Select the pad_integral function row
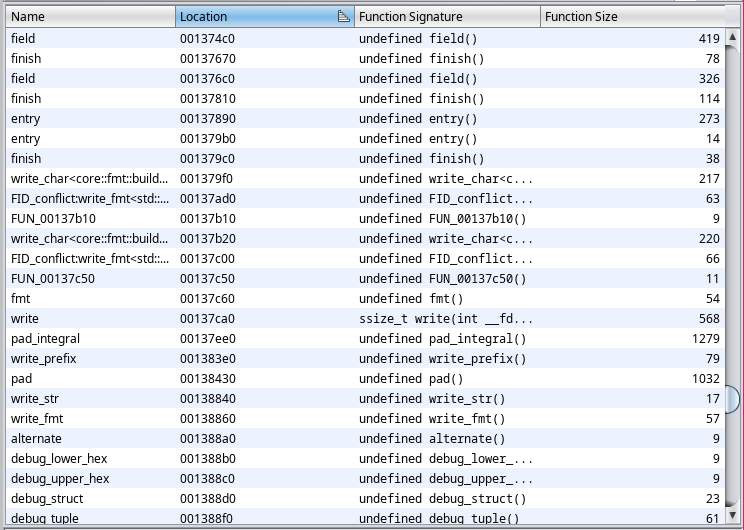The width and height of the screenshot is (744, 530). (45, 338)
